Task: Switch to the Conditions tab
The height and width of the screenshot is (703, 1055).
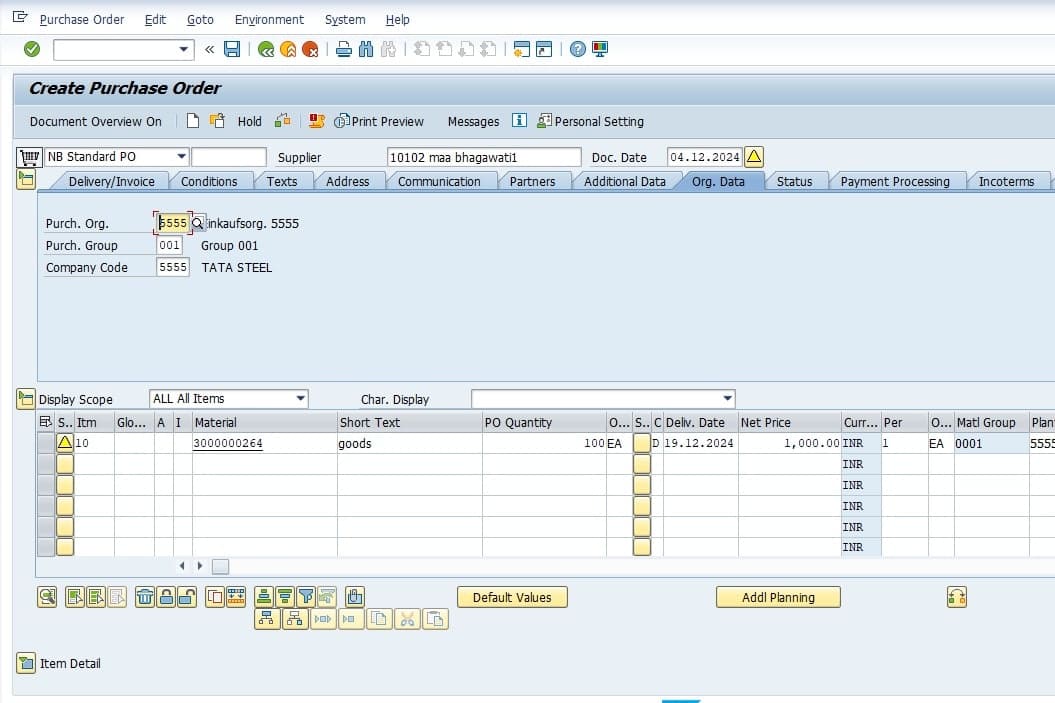Action: coord(209,182)
